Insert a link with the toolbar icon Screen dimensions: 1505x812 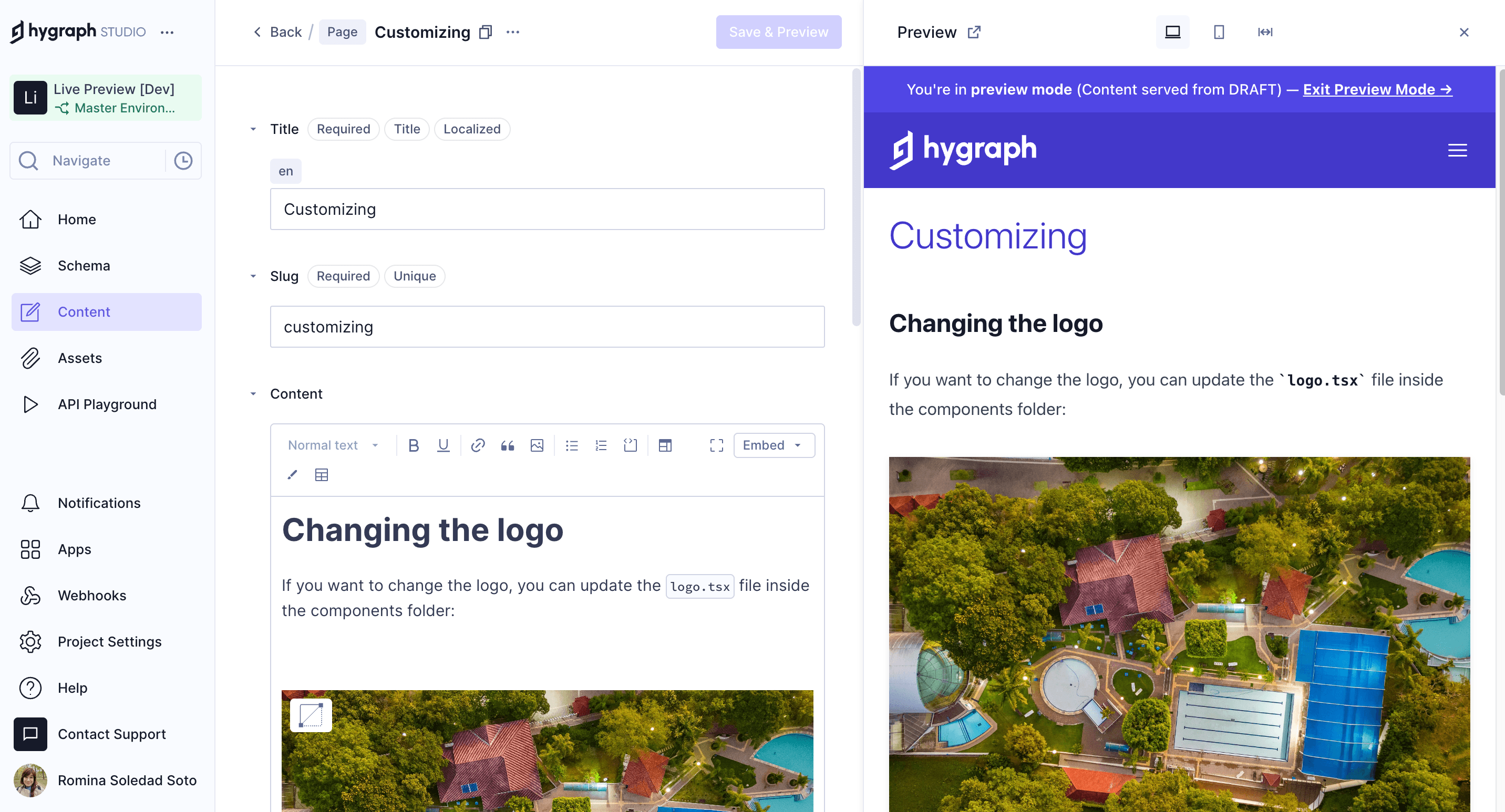coord(477,445)
